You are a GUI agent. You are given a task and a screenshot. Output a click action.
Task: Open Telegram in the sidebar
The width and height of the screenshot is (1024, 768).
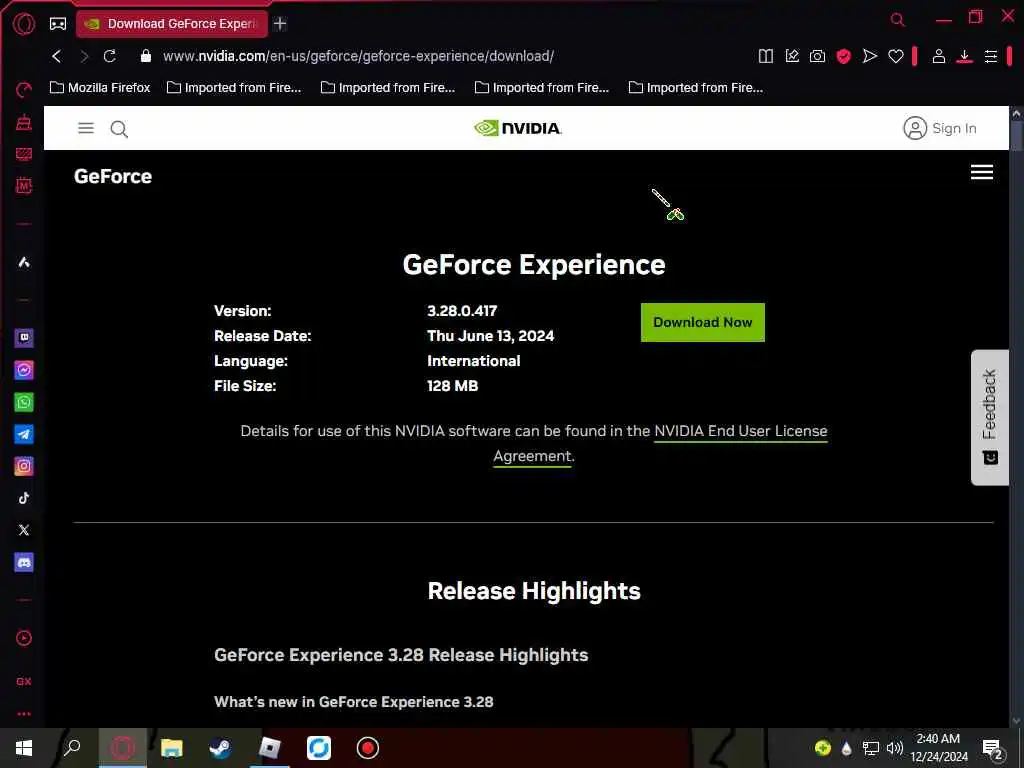click(x=24, y=434)
